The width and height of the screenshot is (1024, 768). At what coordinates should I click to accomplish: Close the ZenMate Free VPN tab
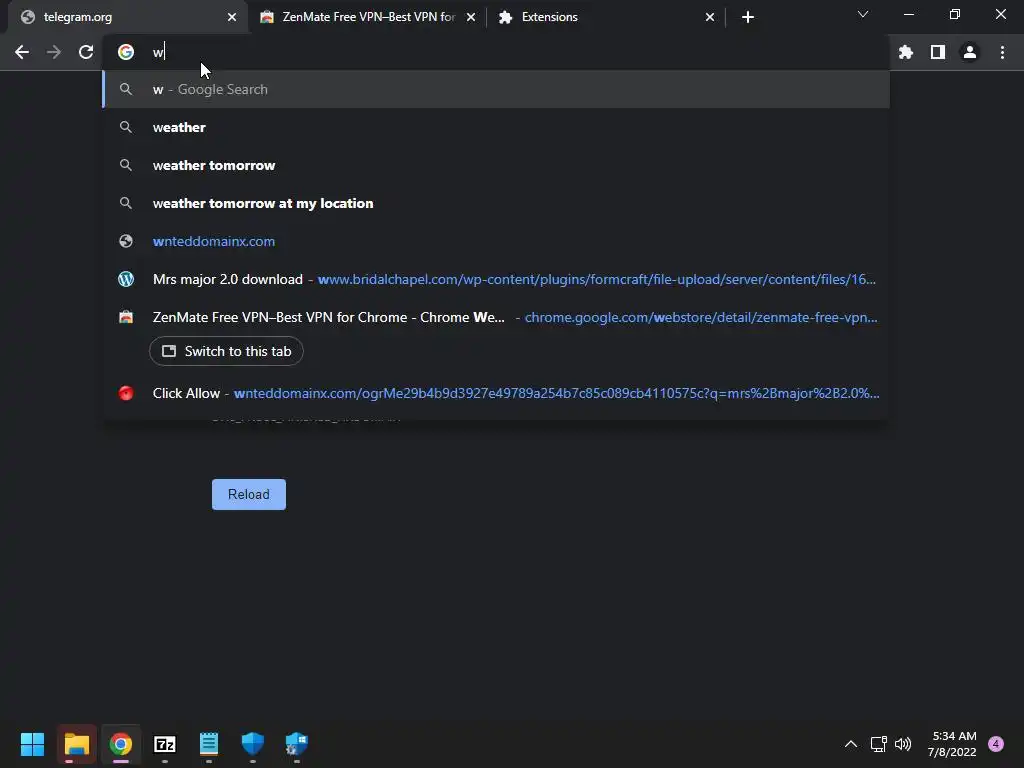[x=471, y=17]
